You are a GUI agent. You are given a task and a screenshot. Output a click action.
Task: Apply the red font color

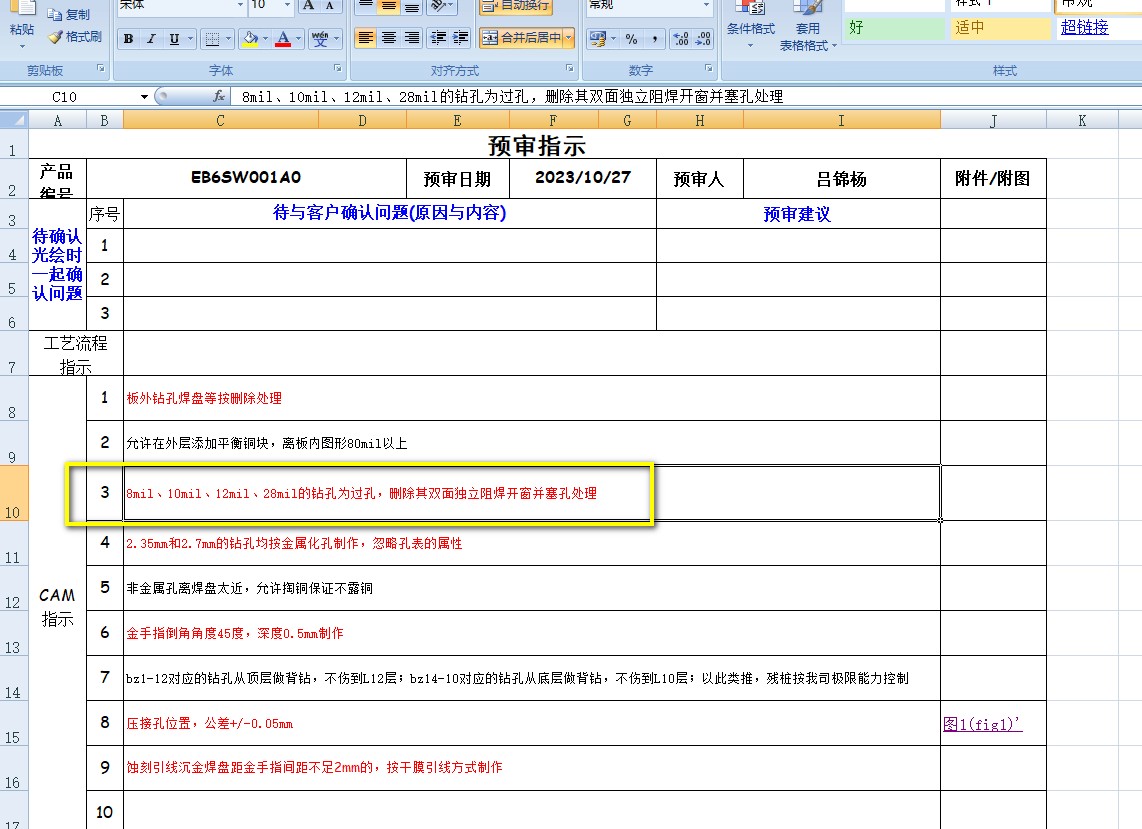point(284,39)
